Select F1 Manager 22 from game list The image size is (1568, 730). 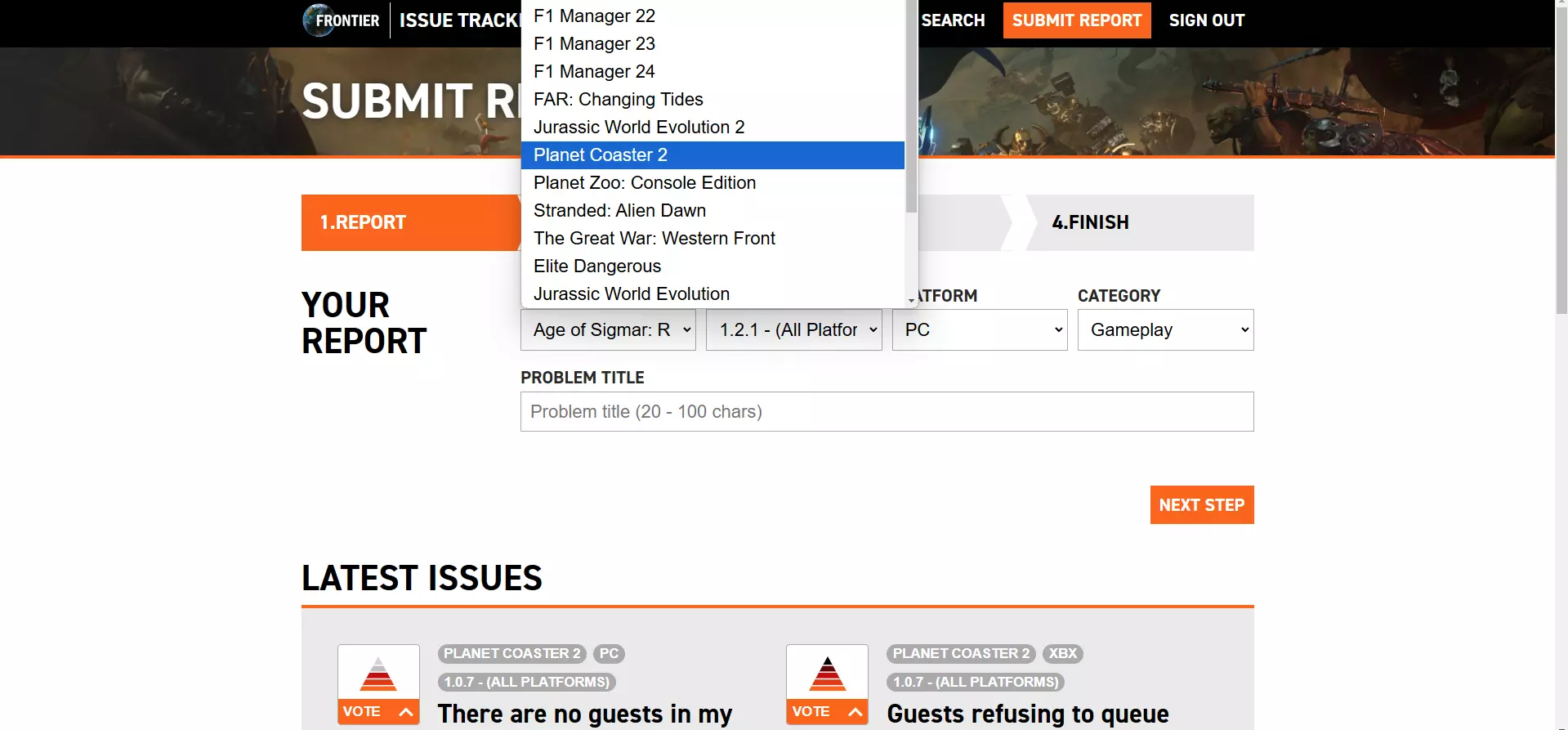click(x=713, y=16)
